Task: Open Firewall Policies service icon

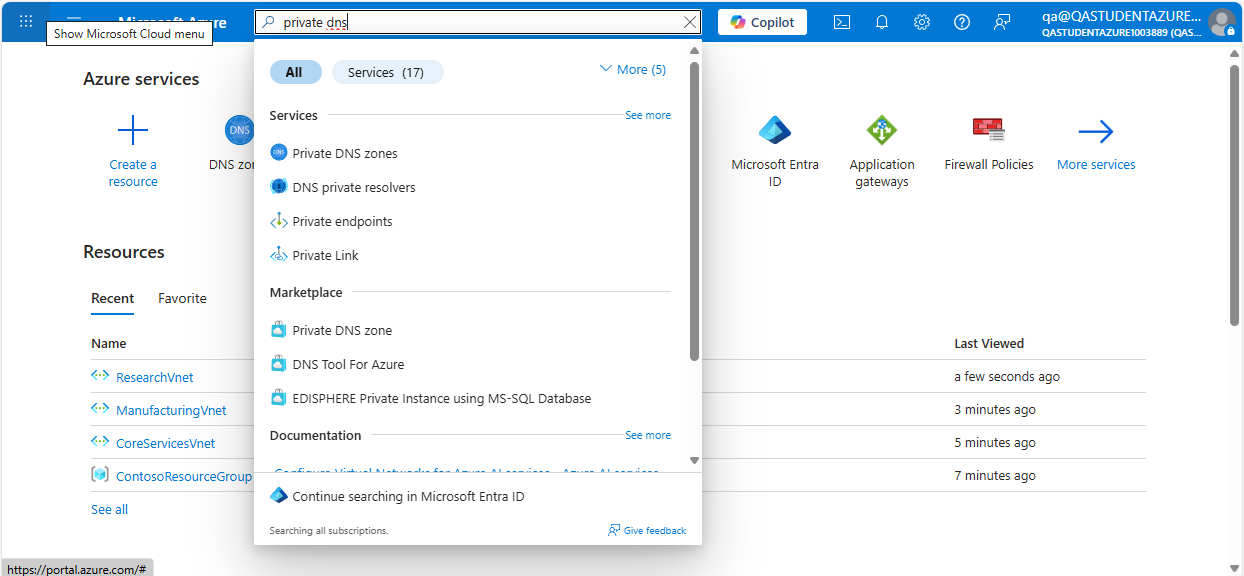Action: tap(988, 131)
